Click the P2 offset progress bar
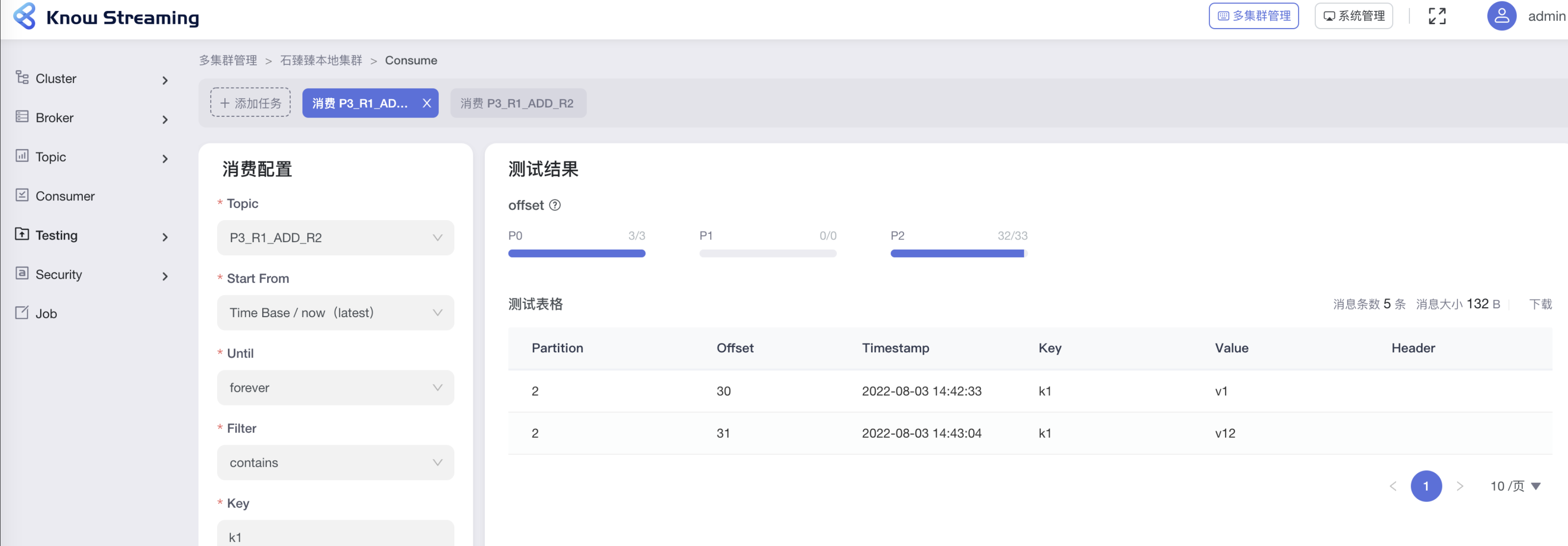 (x=958, y=254)
